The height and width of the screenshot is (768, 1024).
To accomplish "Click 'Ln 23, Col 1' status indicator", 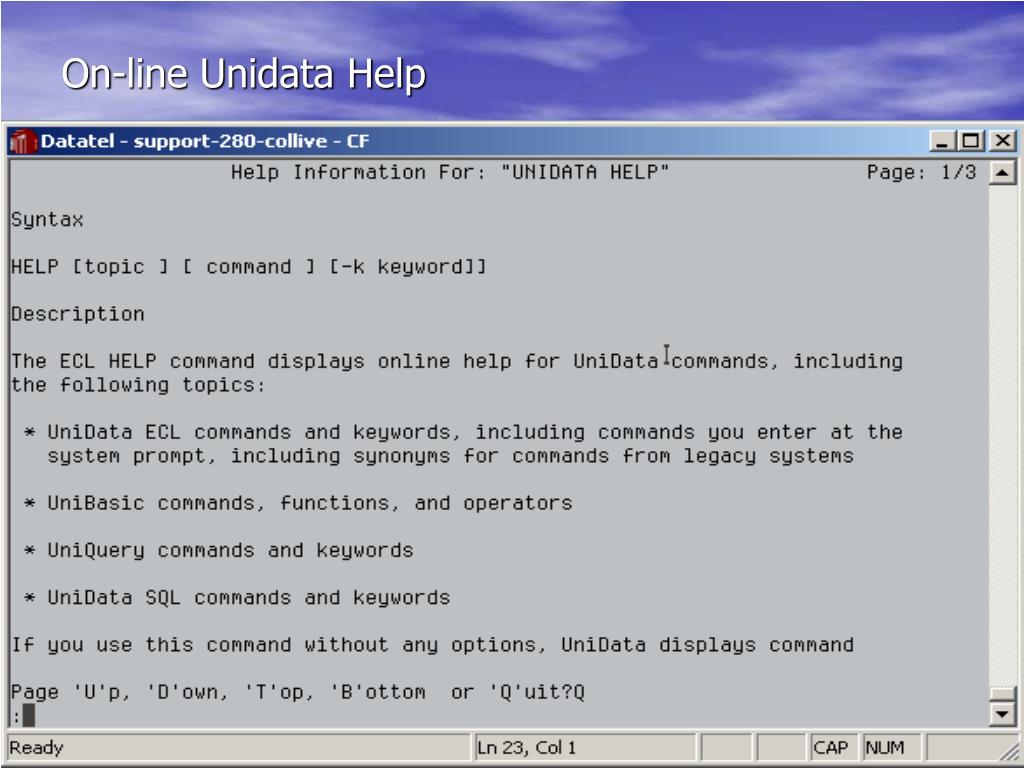I will point(526,748).
